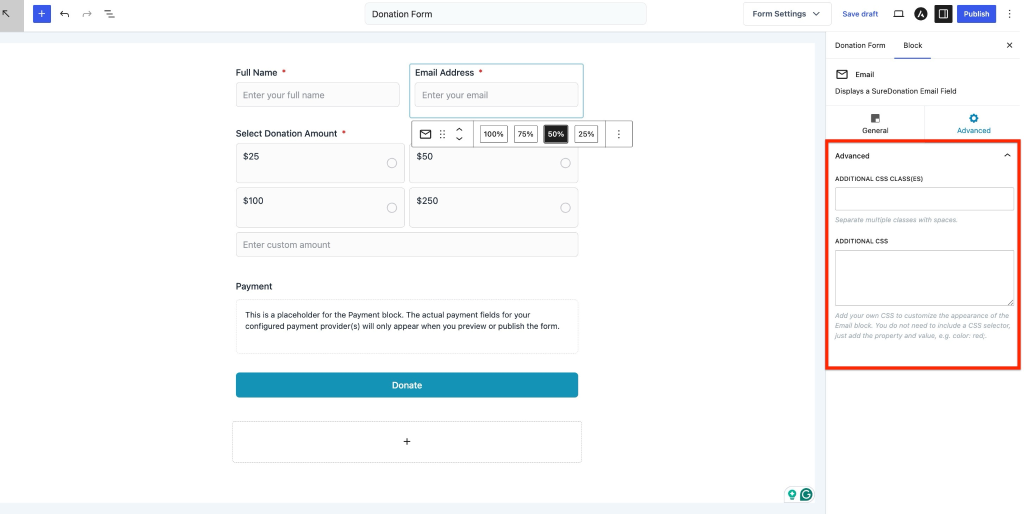The width and height of the screenshot is (1024, 514).
Task: Toggle the settings sidebar panel icon
Action: point(943,14)
